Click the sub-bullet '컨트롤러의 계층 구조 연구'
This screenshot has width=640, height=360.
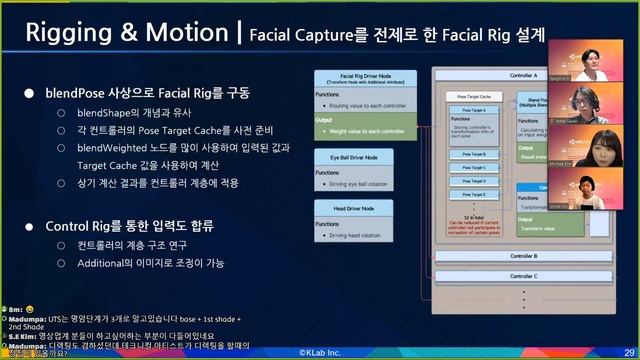point(132,245)
